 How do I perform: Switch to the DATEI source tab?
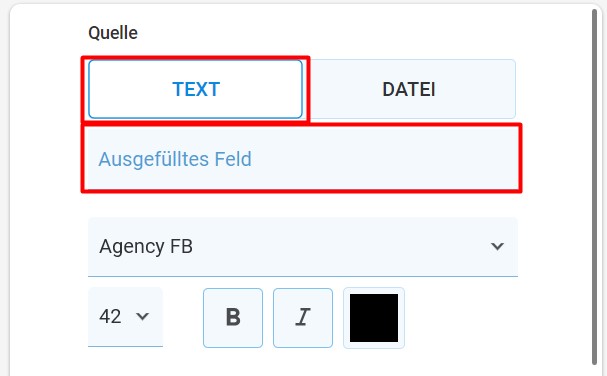point(409,89)
